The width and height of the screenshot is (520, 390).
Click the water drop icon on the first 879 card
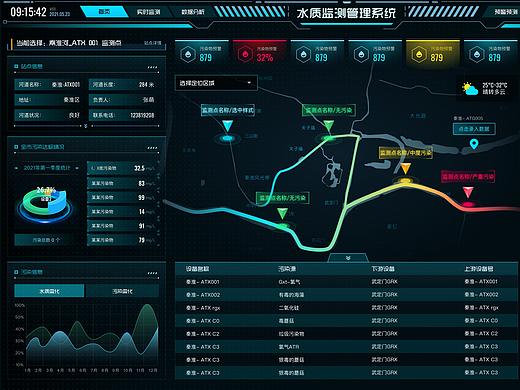(x=188, y=54)
